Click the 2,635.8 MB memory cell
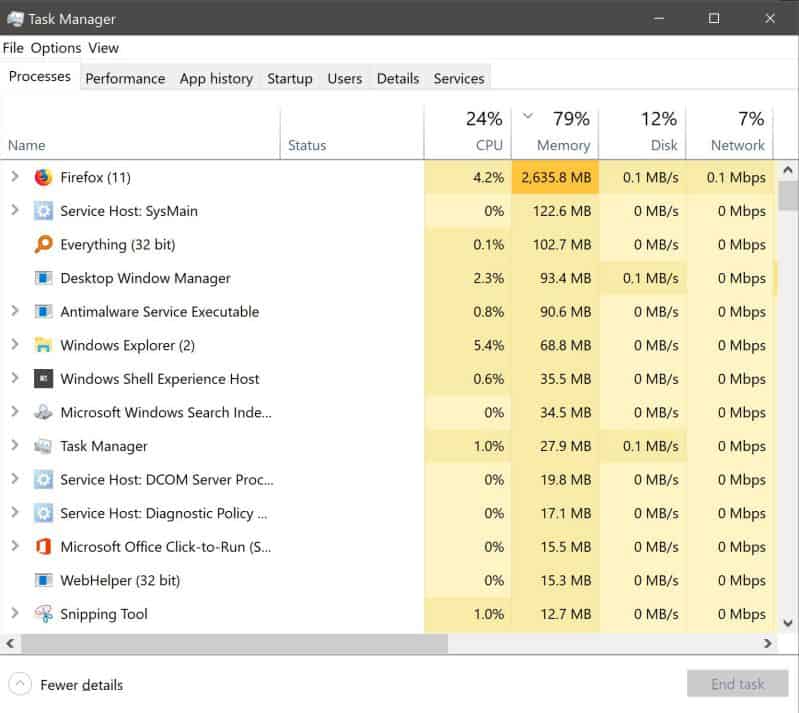Screen dimensions: 799x713 555,177
